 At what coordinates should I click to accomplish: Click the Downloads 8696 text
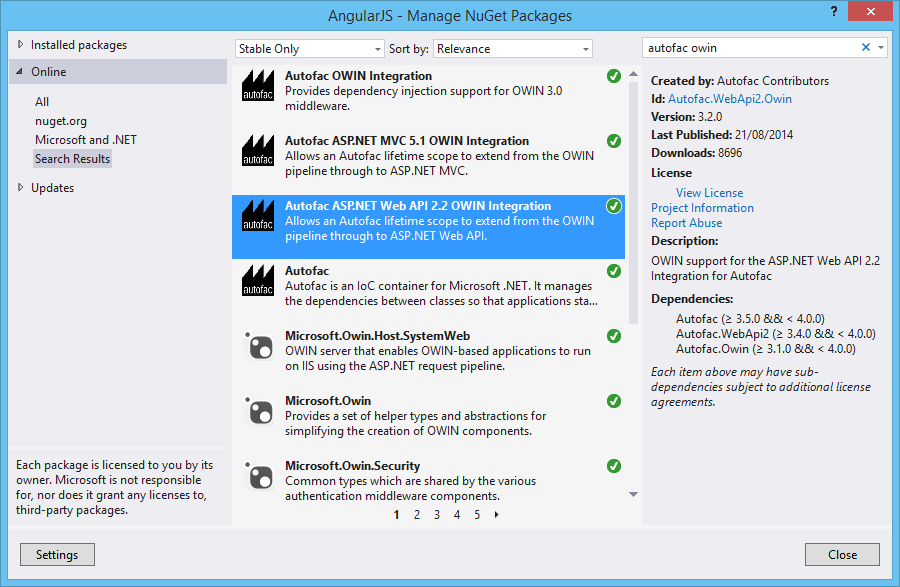[696, 153]
